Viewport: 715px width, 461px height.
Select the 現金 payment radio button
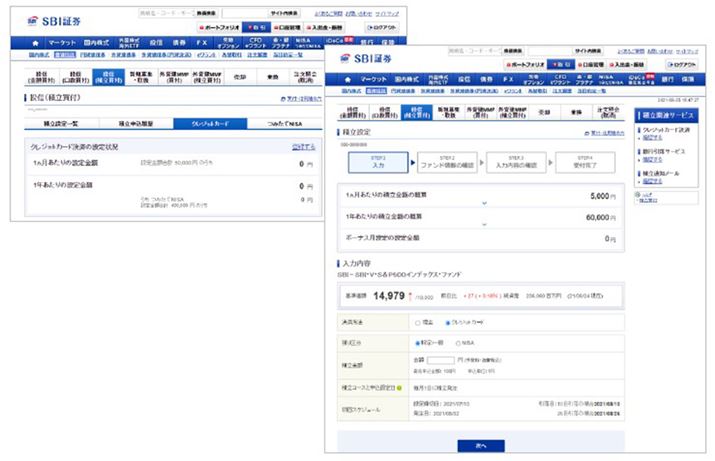point(416,323)
